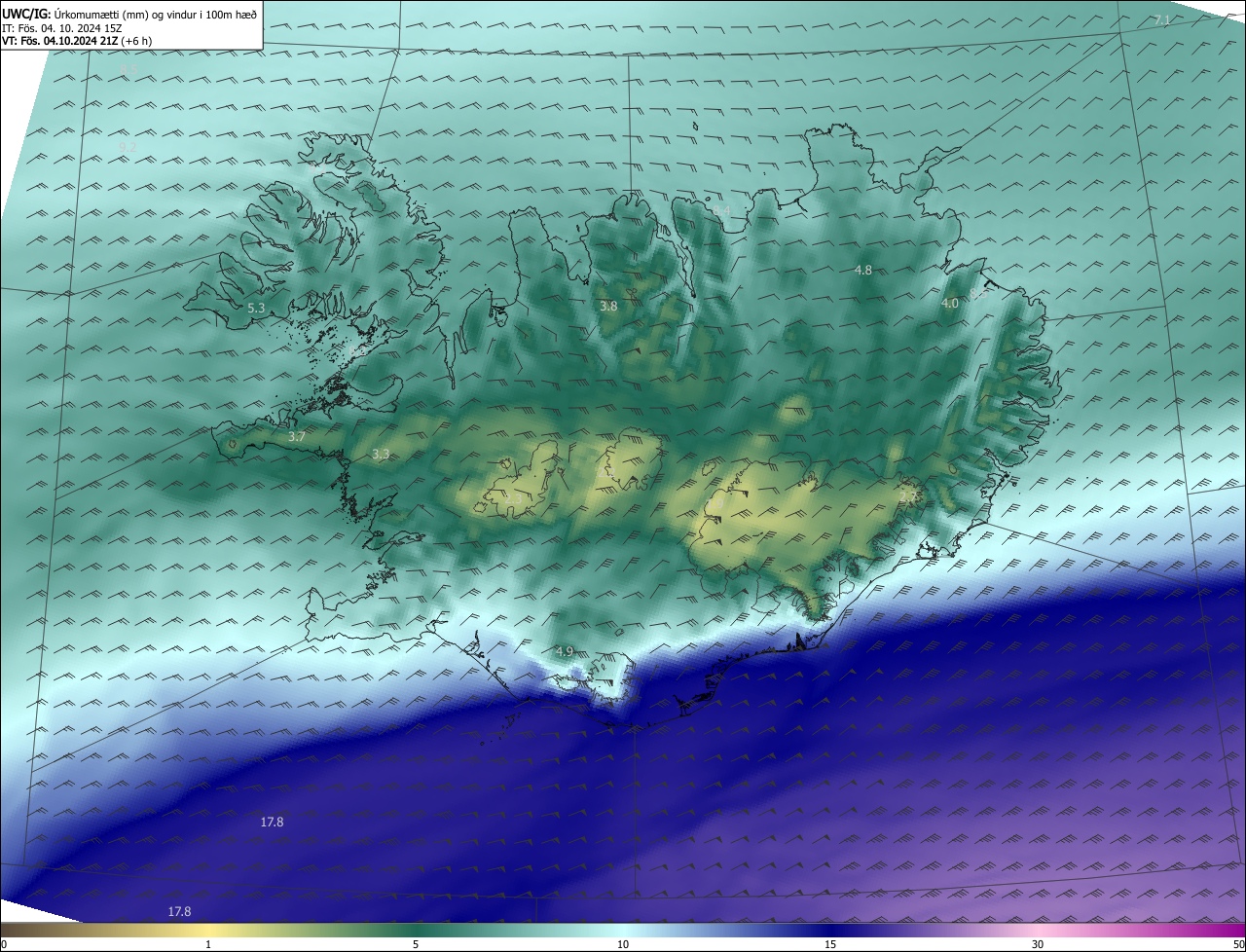Click the 9.2 value label on the map
This screenshot has height=952, width=1246.
point(128,147)
